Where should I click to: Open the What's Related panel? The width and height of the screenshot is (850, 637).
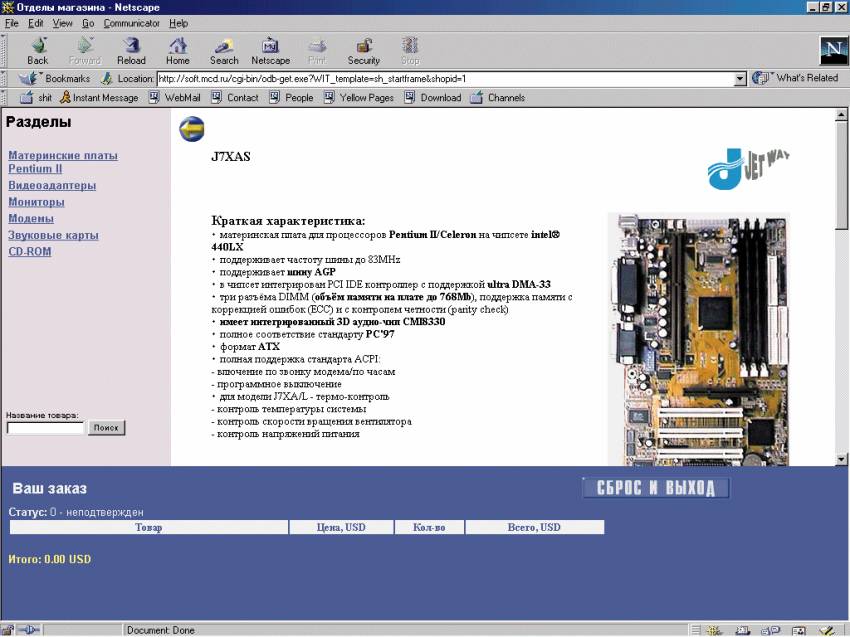795,78
